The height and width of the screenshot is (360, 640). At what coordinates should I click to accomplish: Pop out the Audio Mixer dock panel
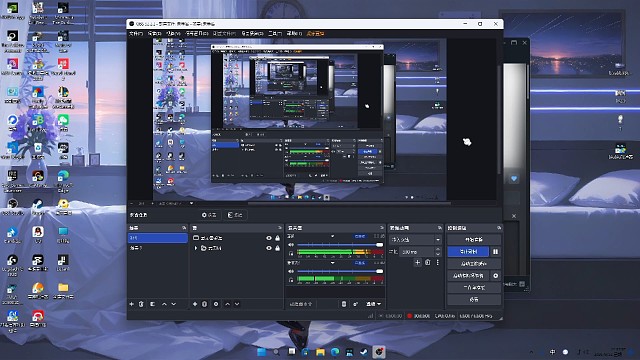(x=382, y=228)
